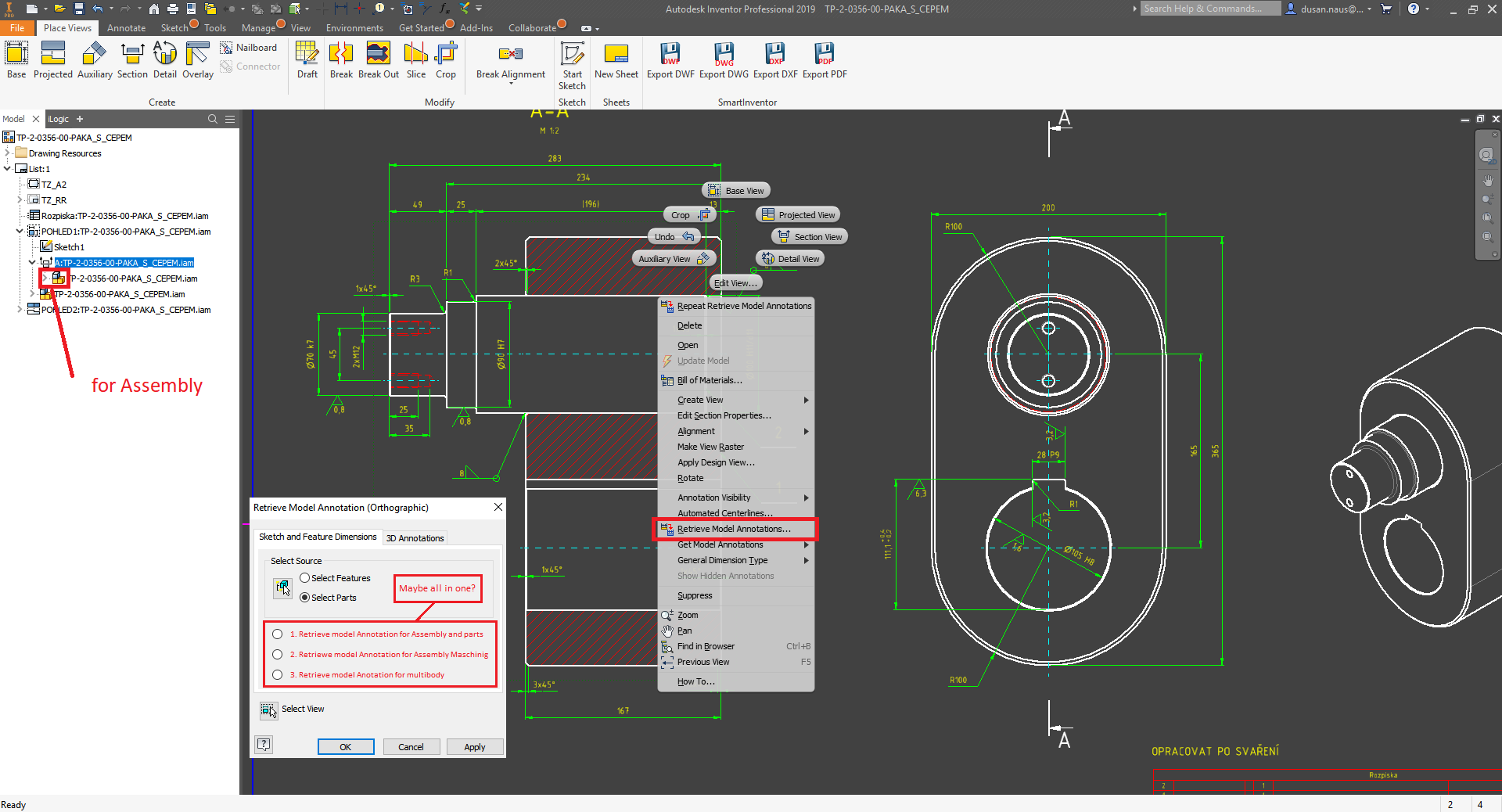
Task: Open the 3D Annotations dialog tab
Action: pos(415,537)
